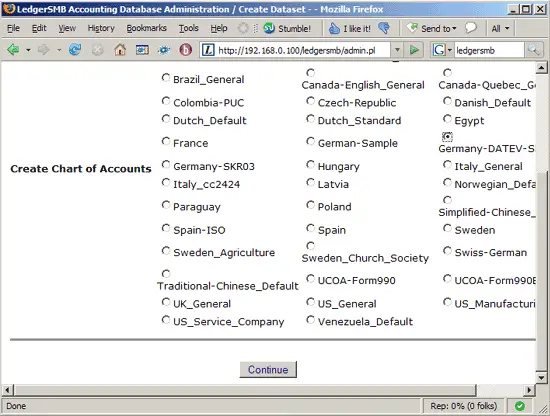Image resolution: width=550 pixels, height=416 pixels.
Task: Open the address bar history dropdown
Action: (397, 50)
